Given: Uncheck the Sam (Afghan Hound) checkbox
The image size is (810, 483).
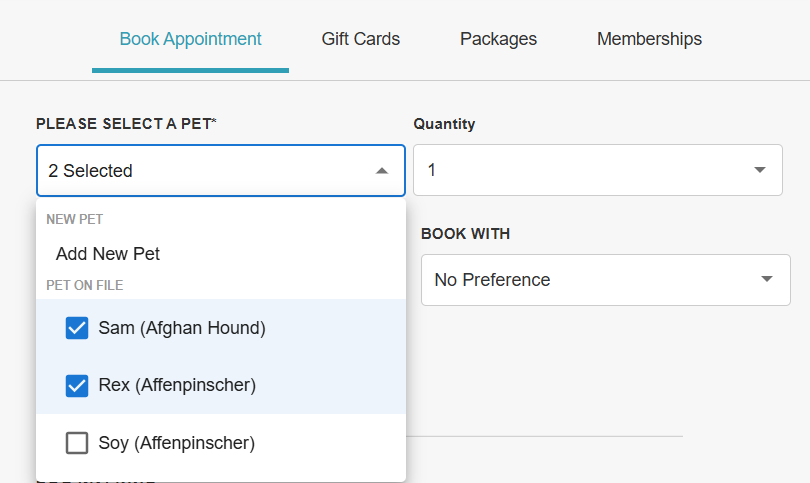Looking at the screenshot, I should tap(77, 328).
